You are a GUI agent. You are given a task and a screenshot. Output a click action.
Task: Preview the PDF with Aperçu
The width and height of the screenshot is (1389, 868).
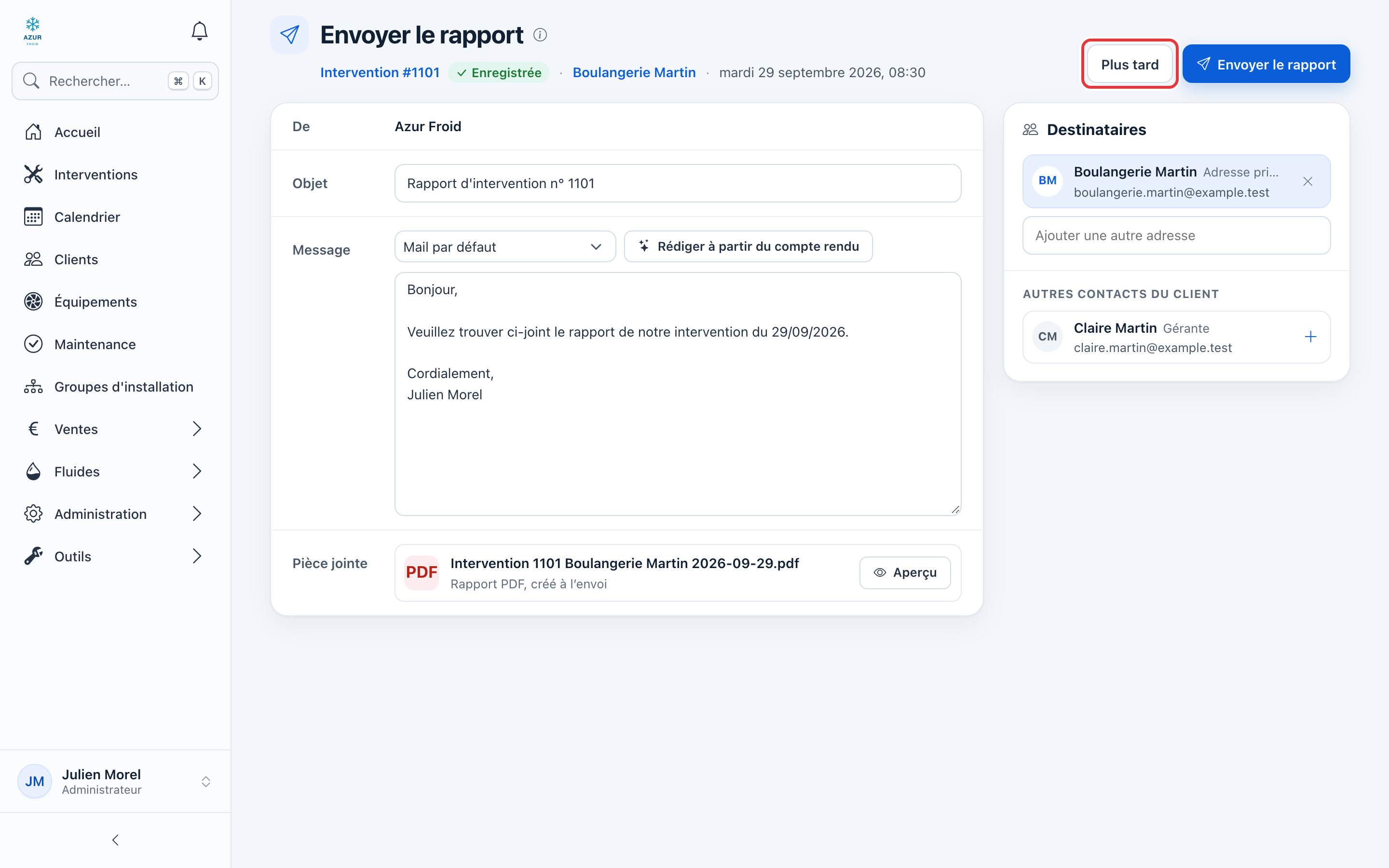coord(905,573)
